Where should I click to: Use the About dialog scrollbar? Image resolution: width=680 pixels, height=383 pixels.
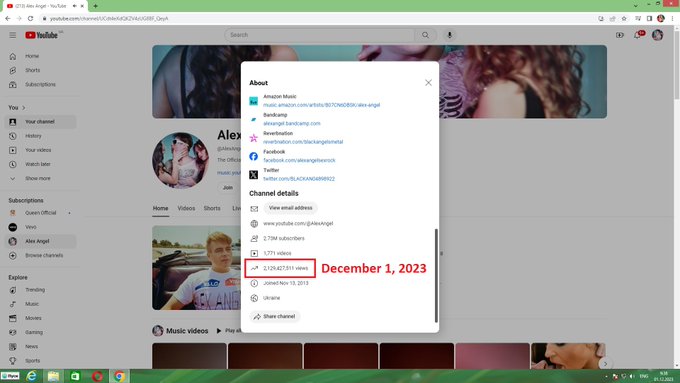coord(436,276)
